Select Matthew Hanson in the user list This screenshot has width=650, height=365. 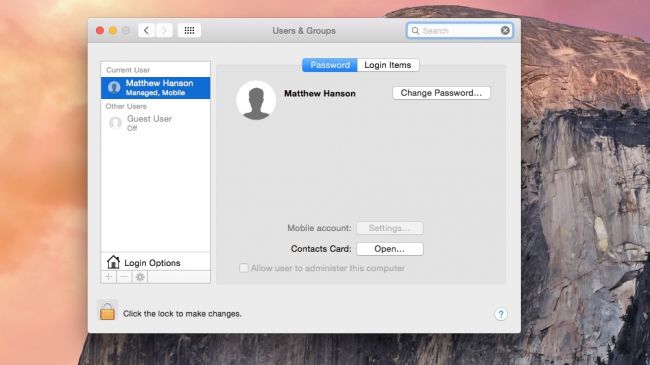(155, 88)
